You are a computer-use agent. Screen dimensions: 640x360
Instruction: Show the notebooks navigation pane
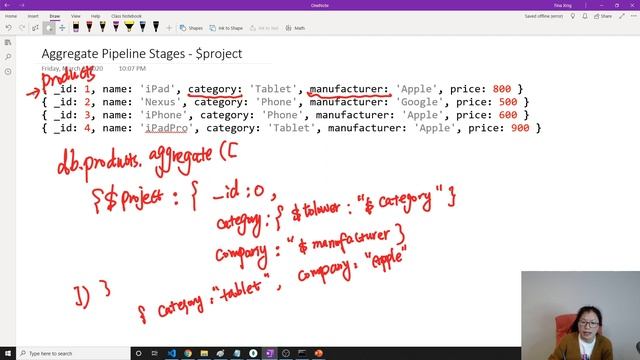coord(8,42)
